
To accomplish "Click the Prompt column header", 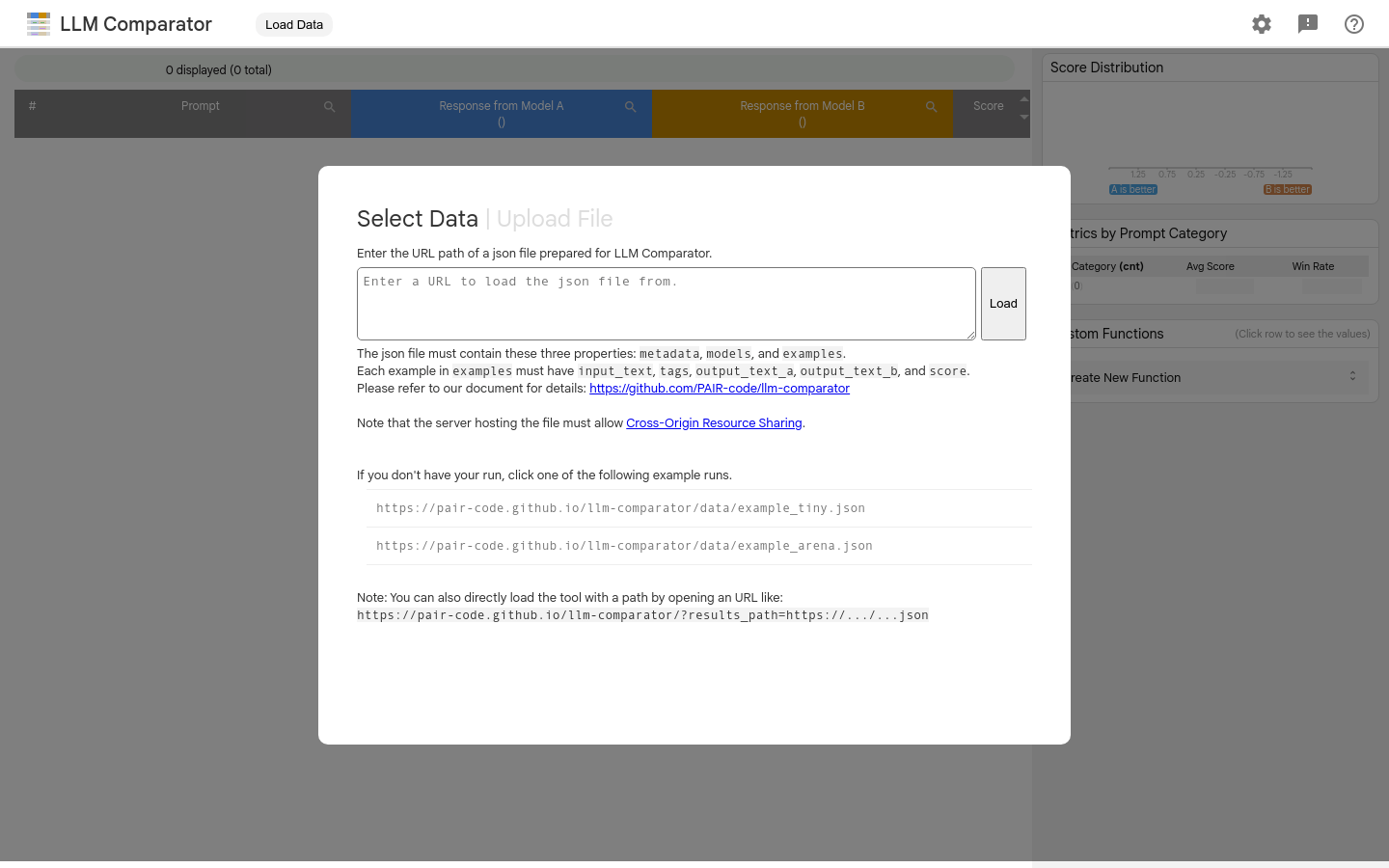I will (201, 106).
